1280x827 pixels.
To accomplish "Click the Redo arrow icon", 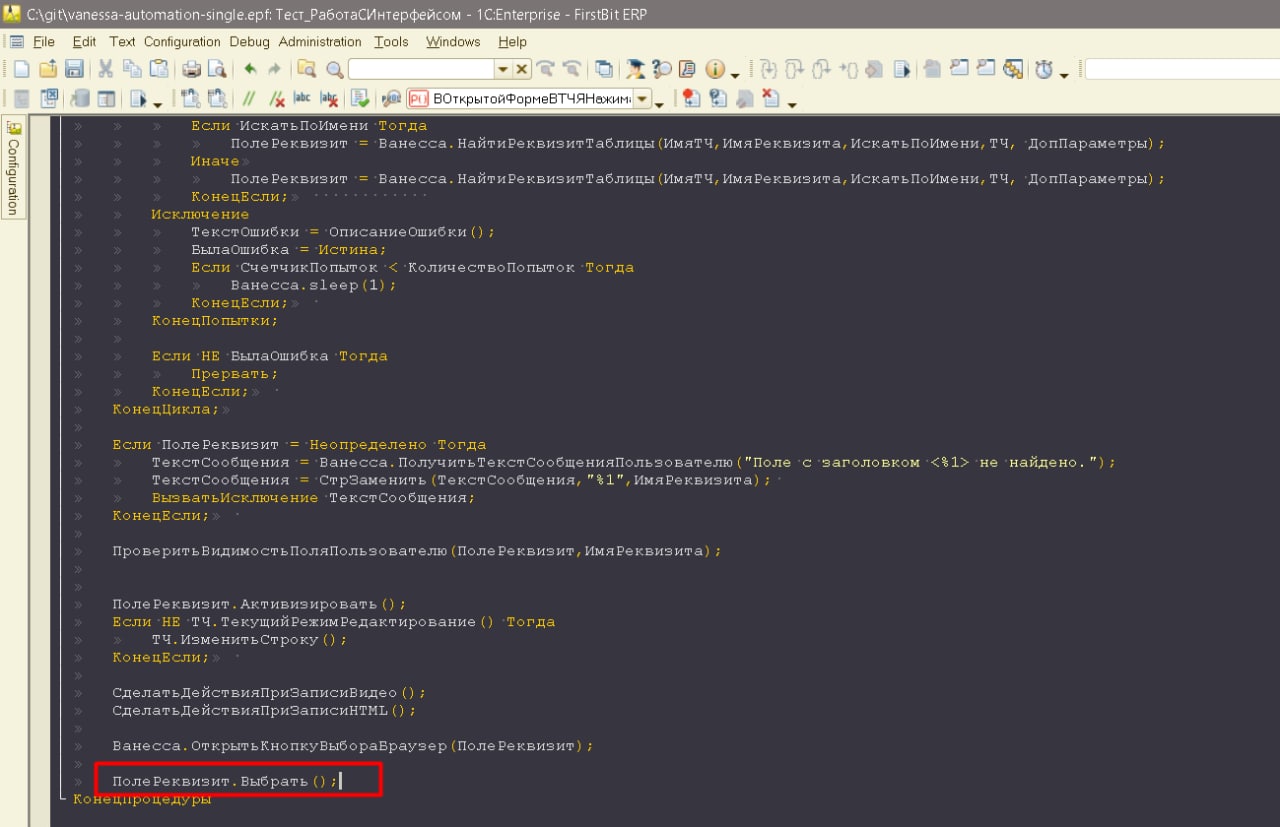I will pos(274,69).
